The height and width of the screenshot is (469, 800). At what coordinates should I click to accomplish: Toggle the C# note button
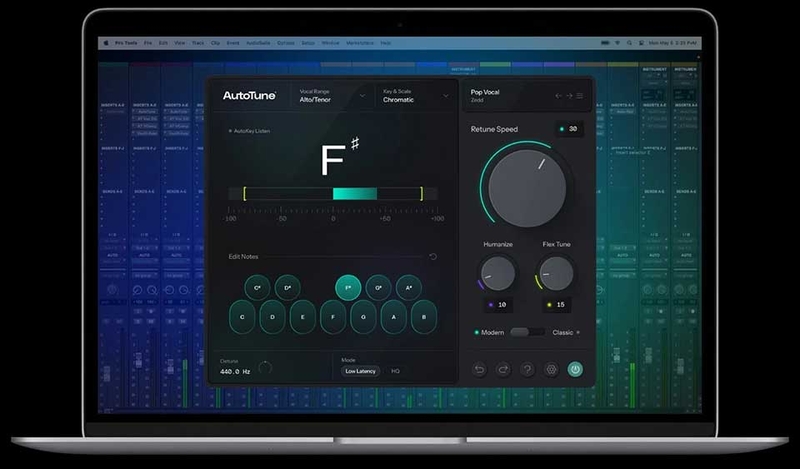[x=257, y=288]
